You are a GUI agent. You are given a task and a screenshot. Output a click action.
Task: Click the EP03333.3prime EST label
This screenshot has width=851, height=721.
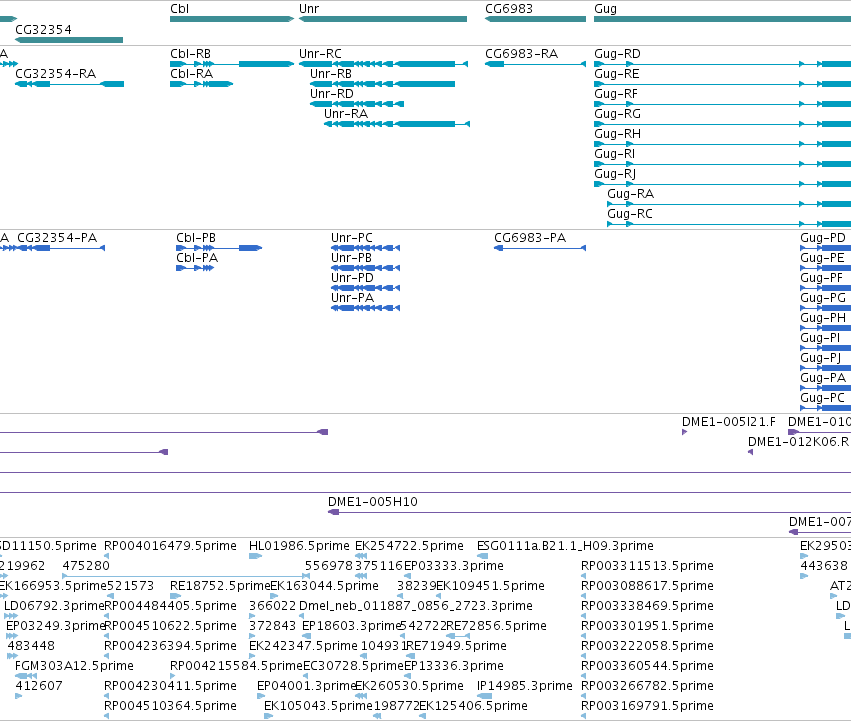point(454,566)
